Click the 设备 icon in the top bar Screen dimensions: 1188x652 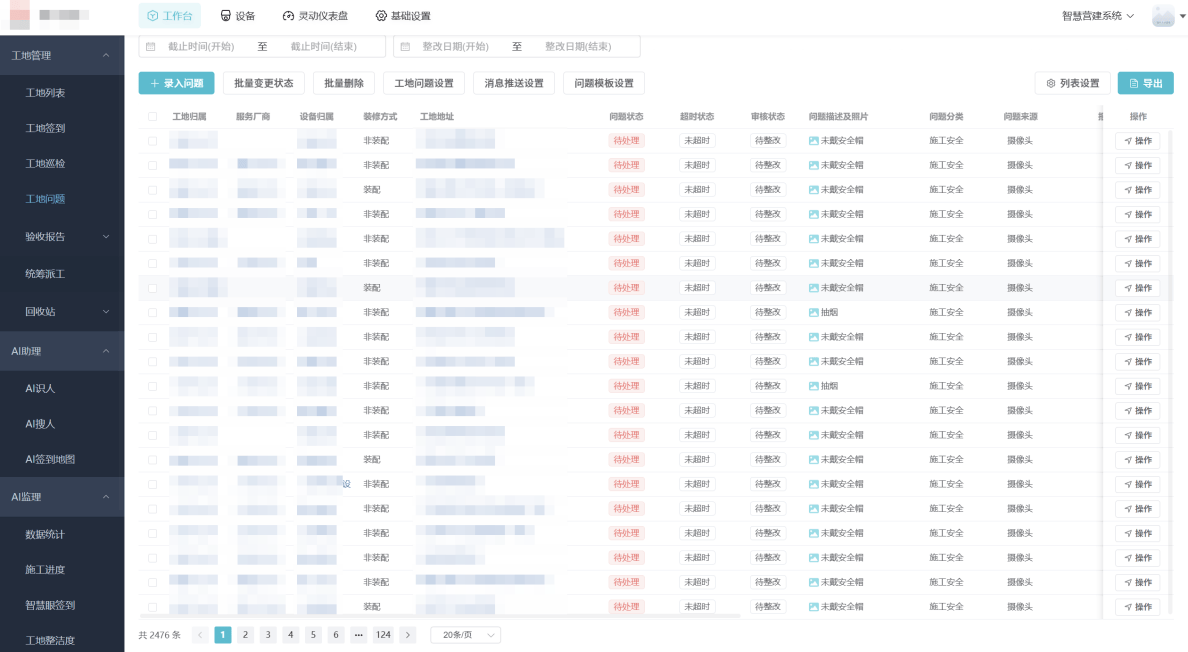click(225, 16)
